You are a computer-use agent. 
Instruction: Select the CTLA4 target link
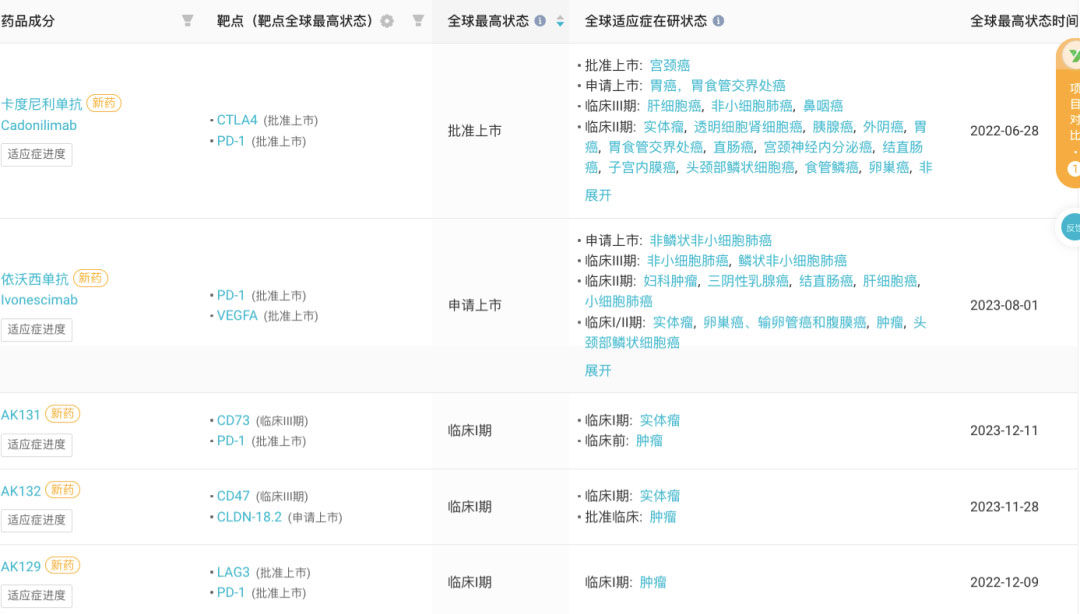tap(237, 120)
